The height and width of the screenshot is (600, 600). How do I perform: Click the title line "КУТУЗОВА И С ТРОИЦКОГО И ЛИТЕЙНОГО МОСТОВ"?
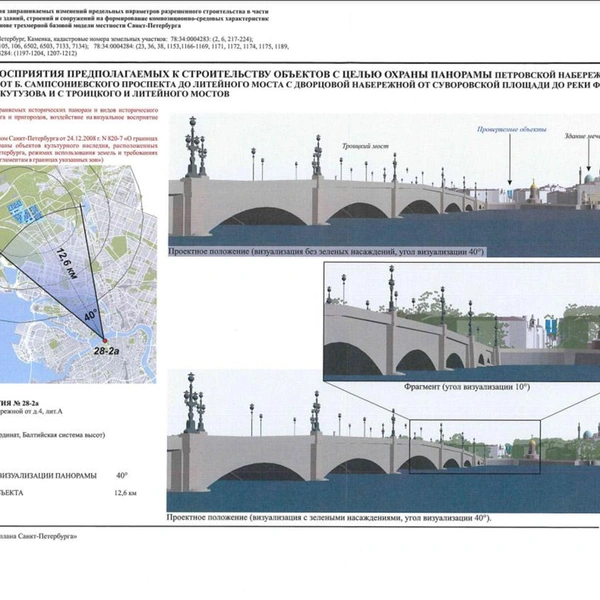[x=115, y=94]
